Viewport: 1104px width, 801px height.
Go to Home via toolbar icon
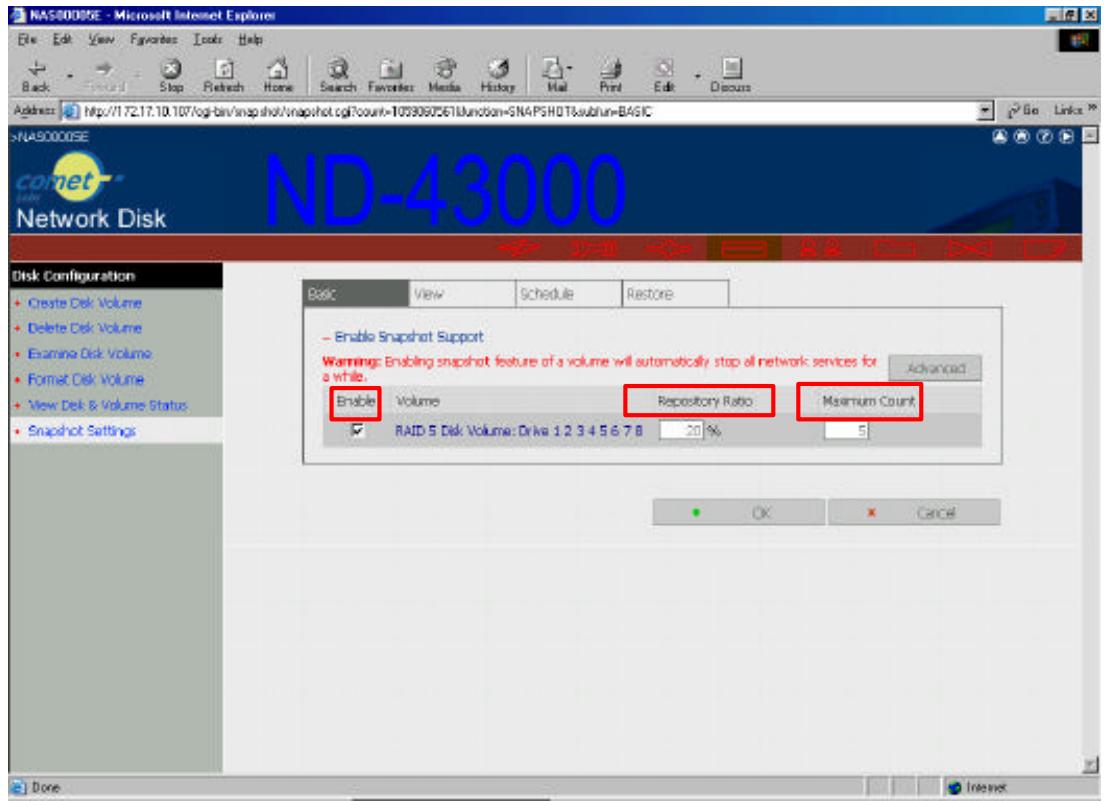click(x=278, y=76)
